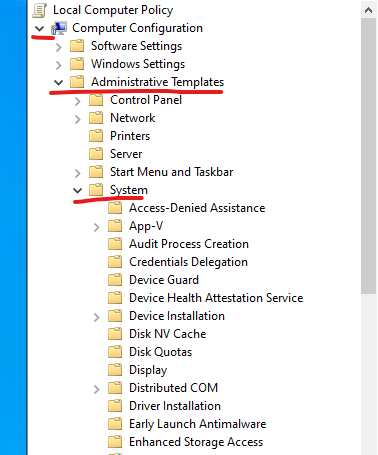Click the Control Panel folder icon
The image size is (378, 455).
(96, 100)
